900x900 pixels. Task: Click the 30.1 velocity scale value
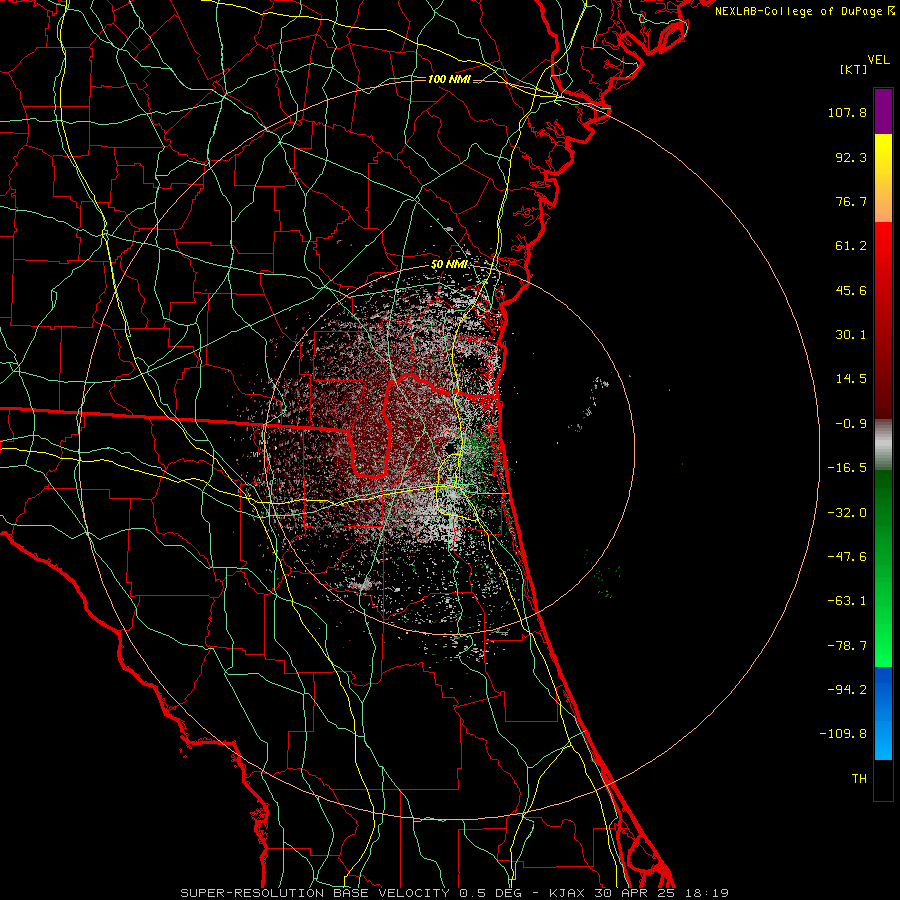[x=851, y=335]
